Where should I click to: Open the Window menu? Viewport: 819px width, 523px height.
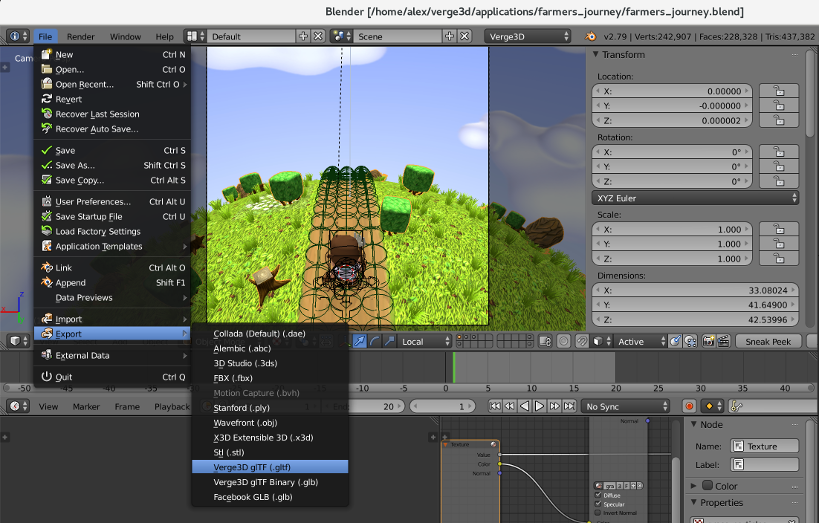125,36
